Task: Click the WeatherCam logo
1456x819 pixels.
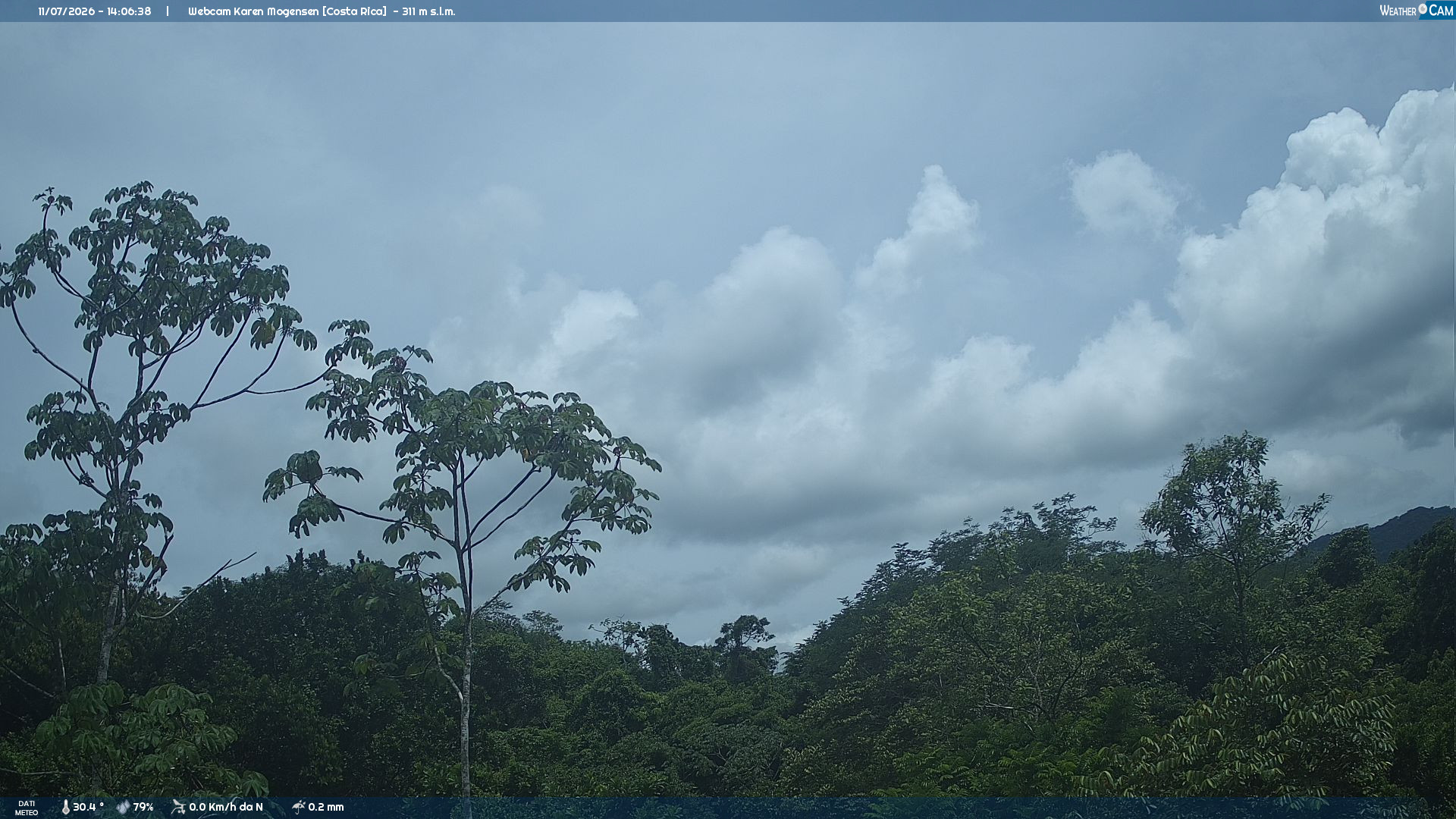Action: 1417,11
